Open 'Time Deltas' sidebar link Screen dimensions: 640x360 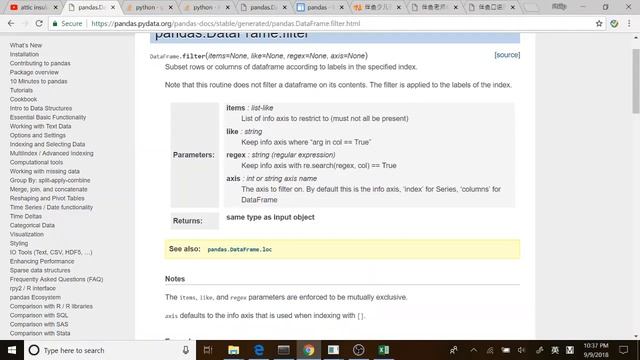click(x=26, y=216)
